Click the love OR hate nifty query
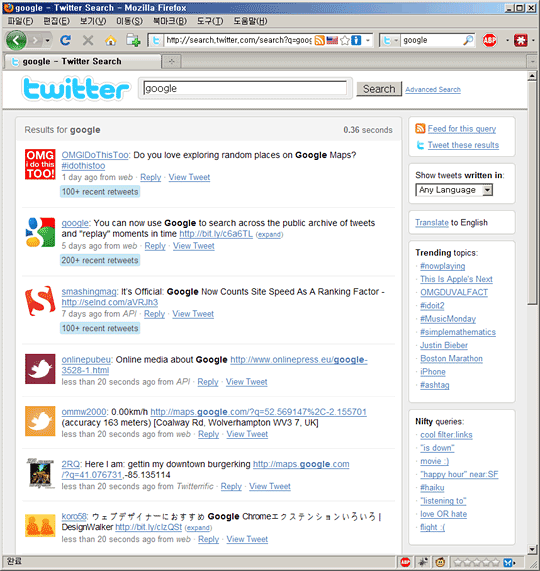The height and width of the screenshot is (571, 540). [x=444, y=514]
